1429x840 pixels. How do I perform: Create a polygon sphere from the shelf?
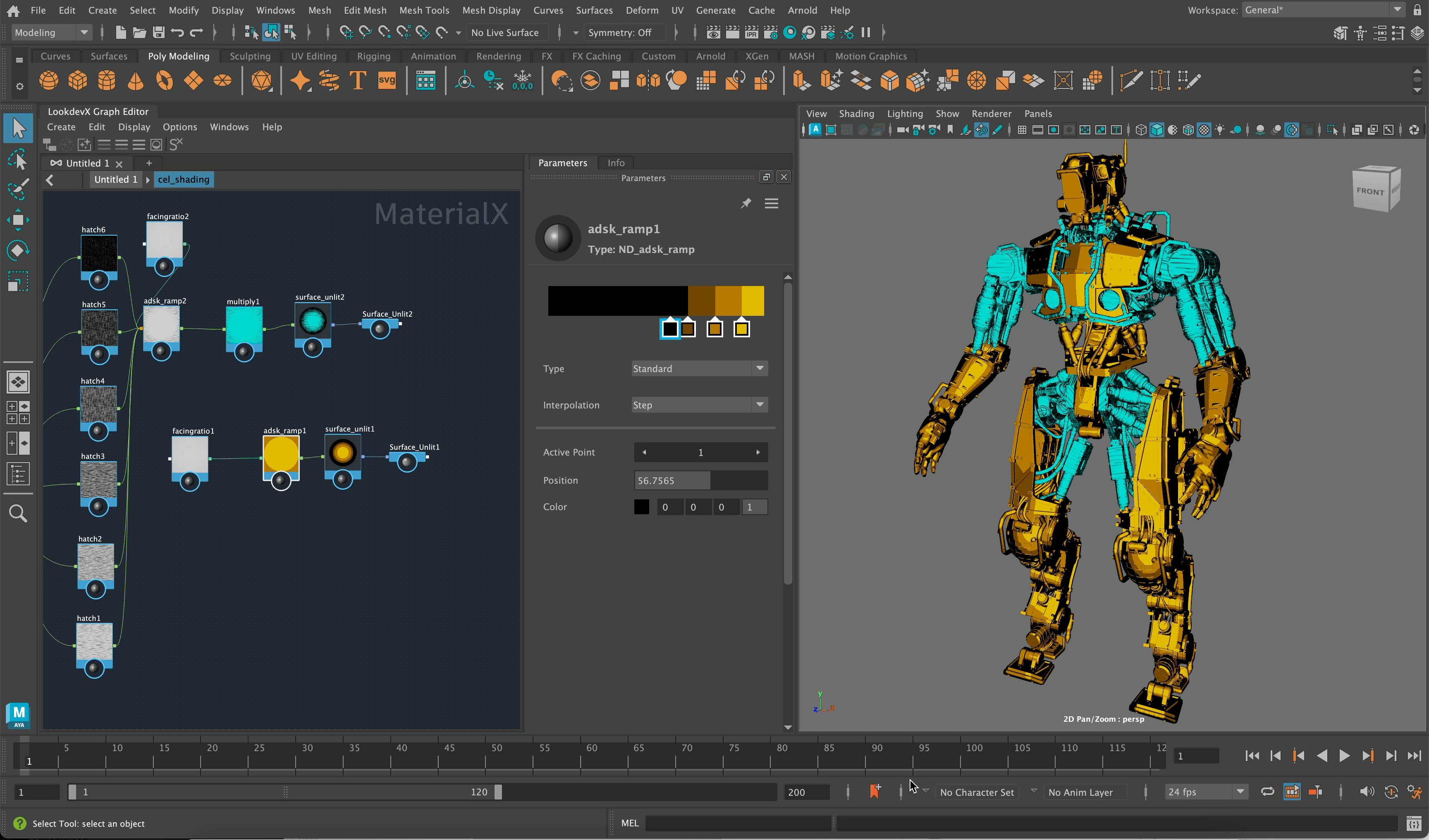[x=49, y=81]
